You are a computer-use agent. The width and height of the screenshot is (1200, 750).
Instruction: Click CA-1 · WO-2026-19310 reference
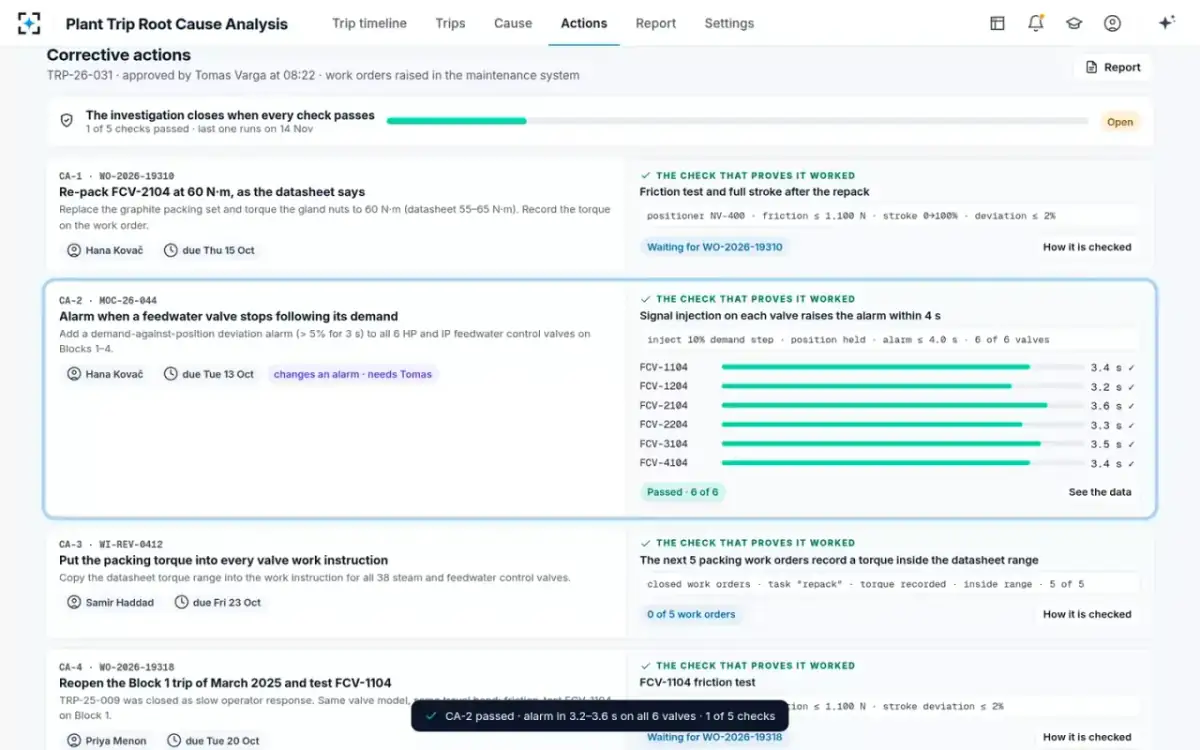click(x=116, y=176)
